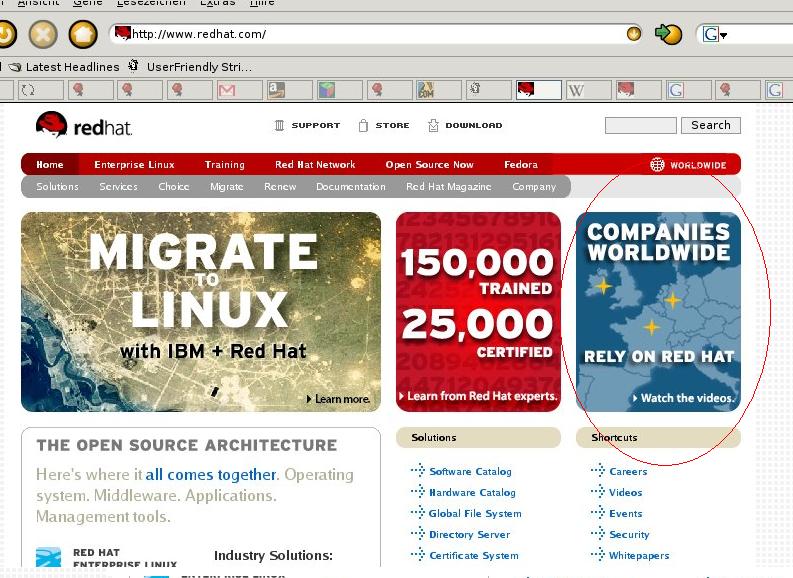Open Red Hat Network navigation item
The image size is (793, 578).
315,165
